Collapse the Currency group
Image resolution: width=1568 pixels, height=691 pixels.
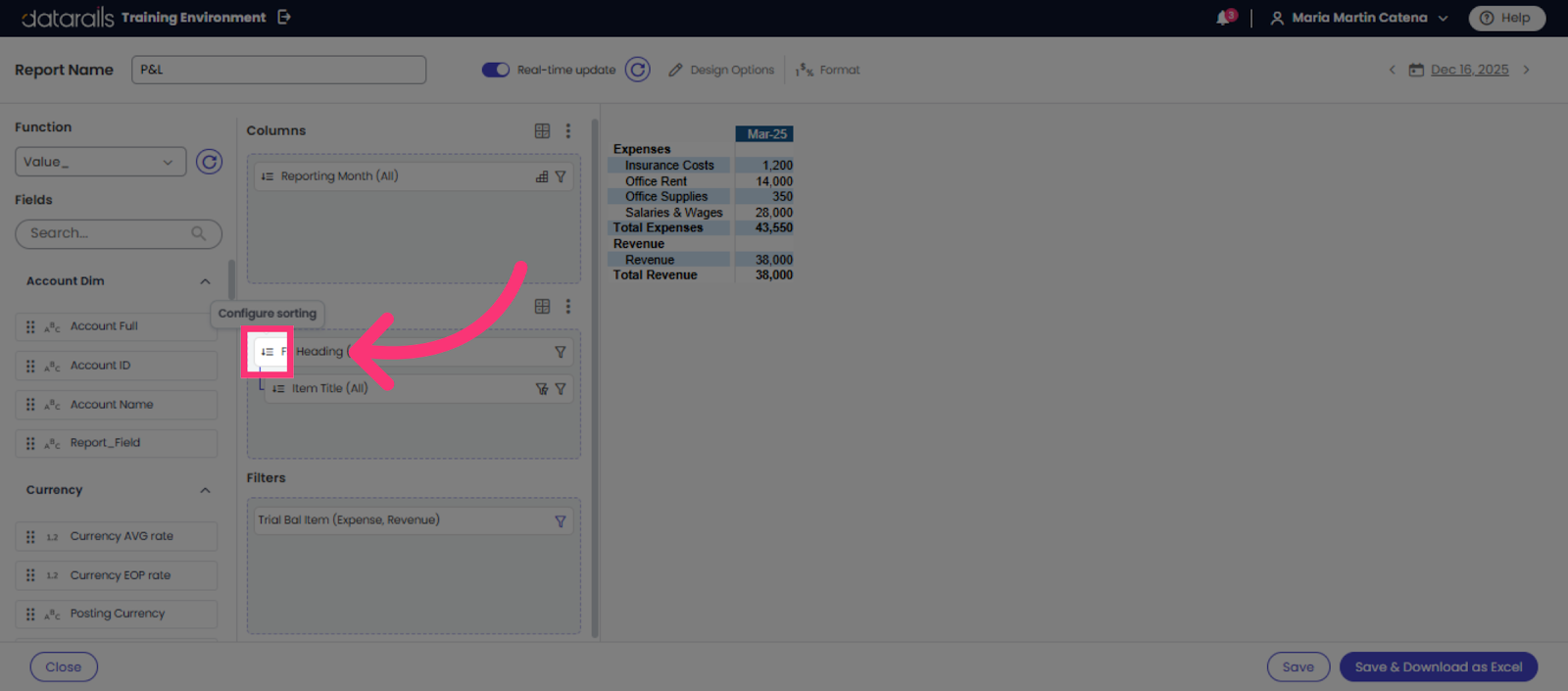tap(205, 490)
